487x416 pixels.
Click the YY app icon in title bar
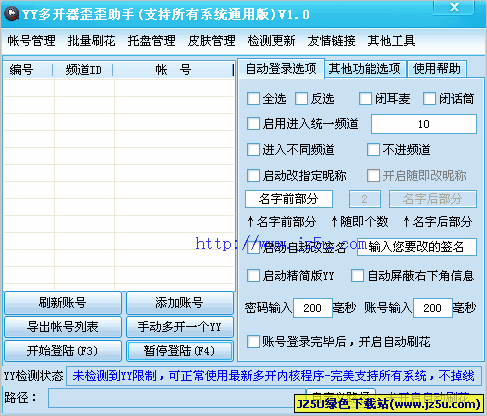pyautogui.click(x=12, y=14)
